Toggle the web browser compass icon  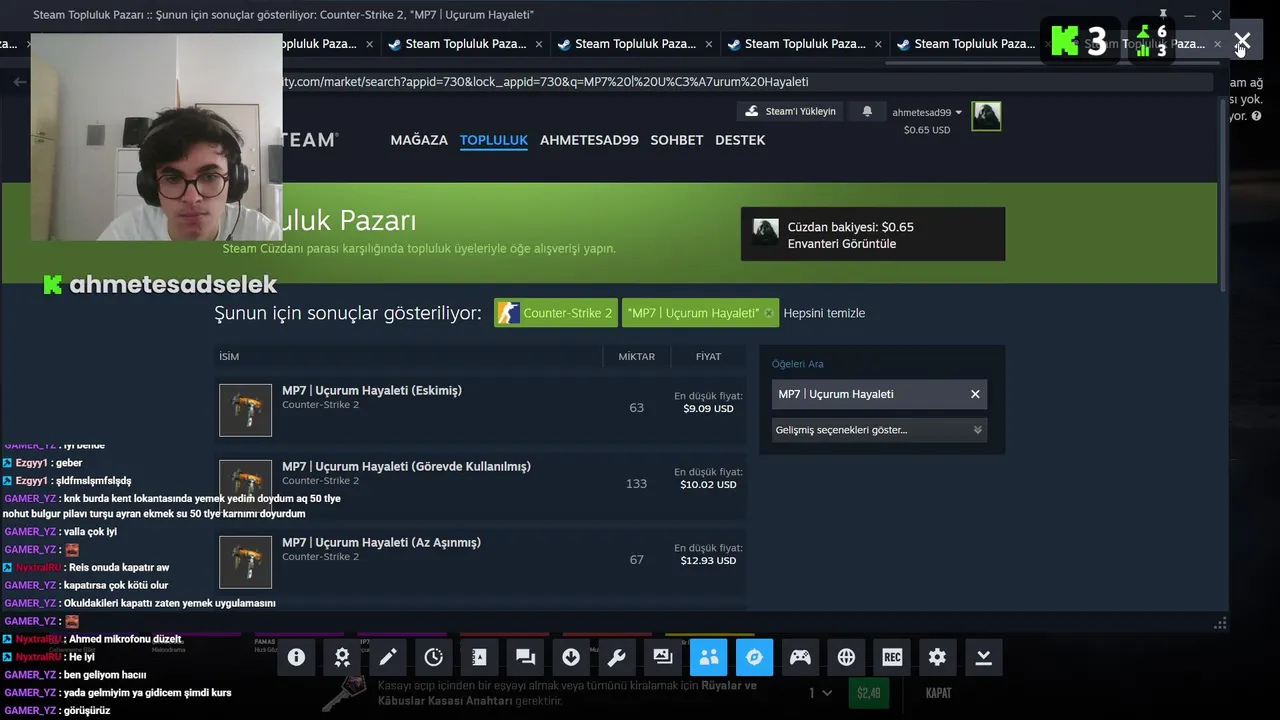755,657
